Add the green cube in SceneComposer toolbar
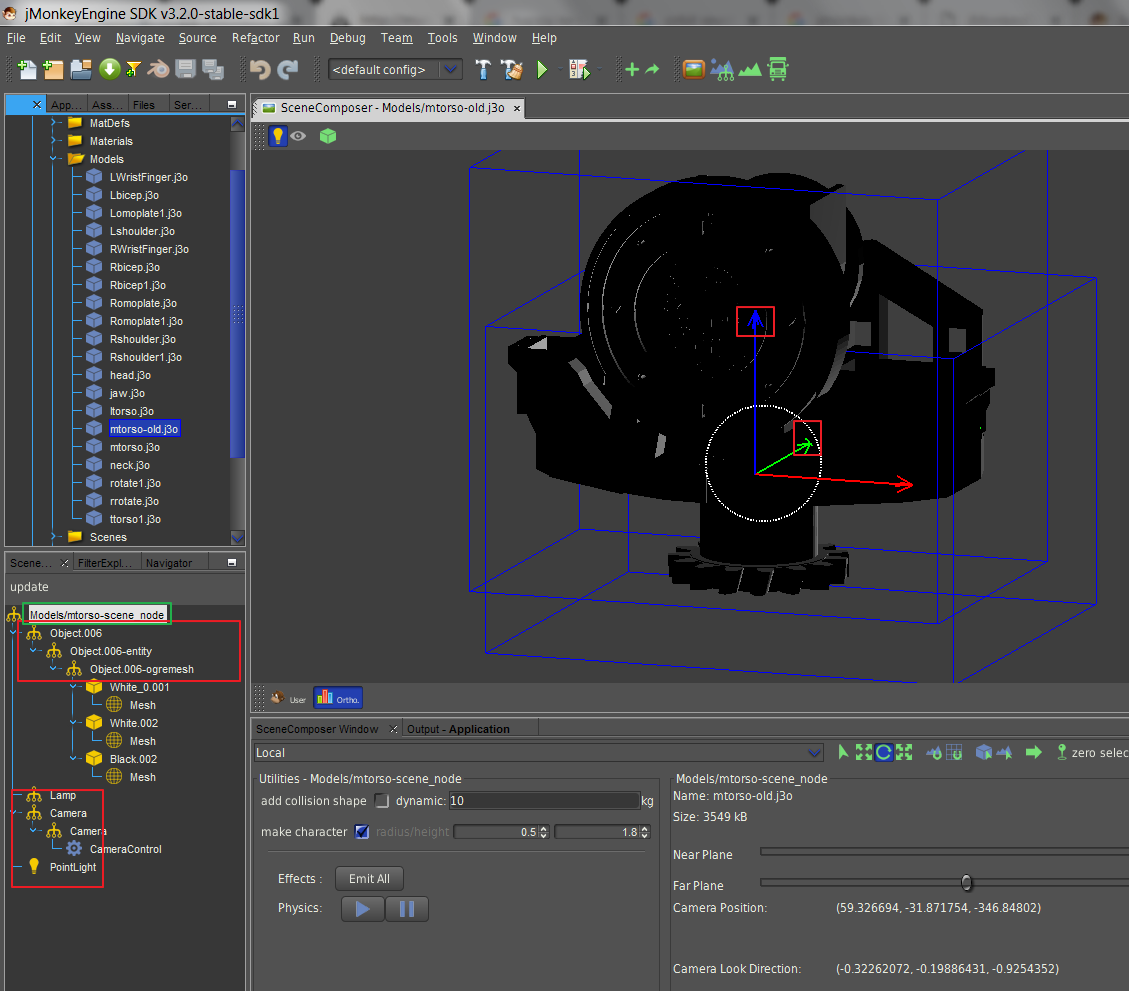1129x991 pixels. tap(328, 135)
